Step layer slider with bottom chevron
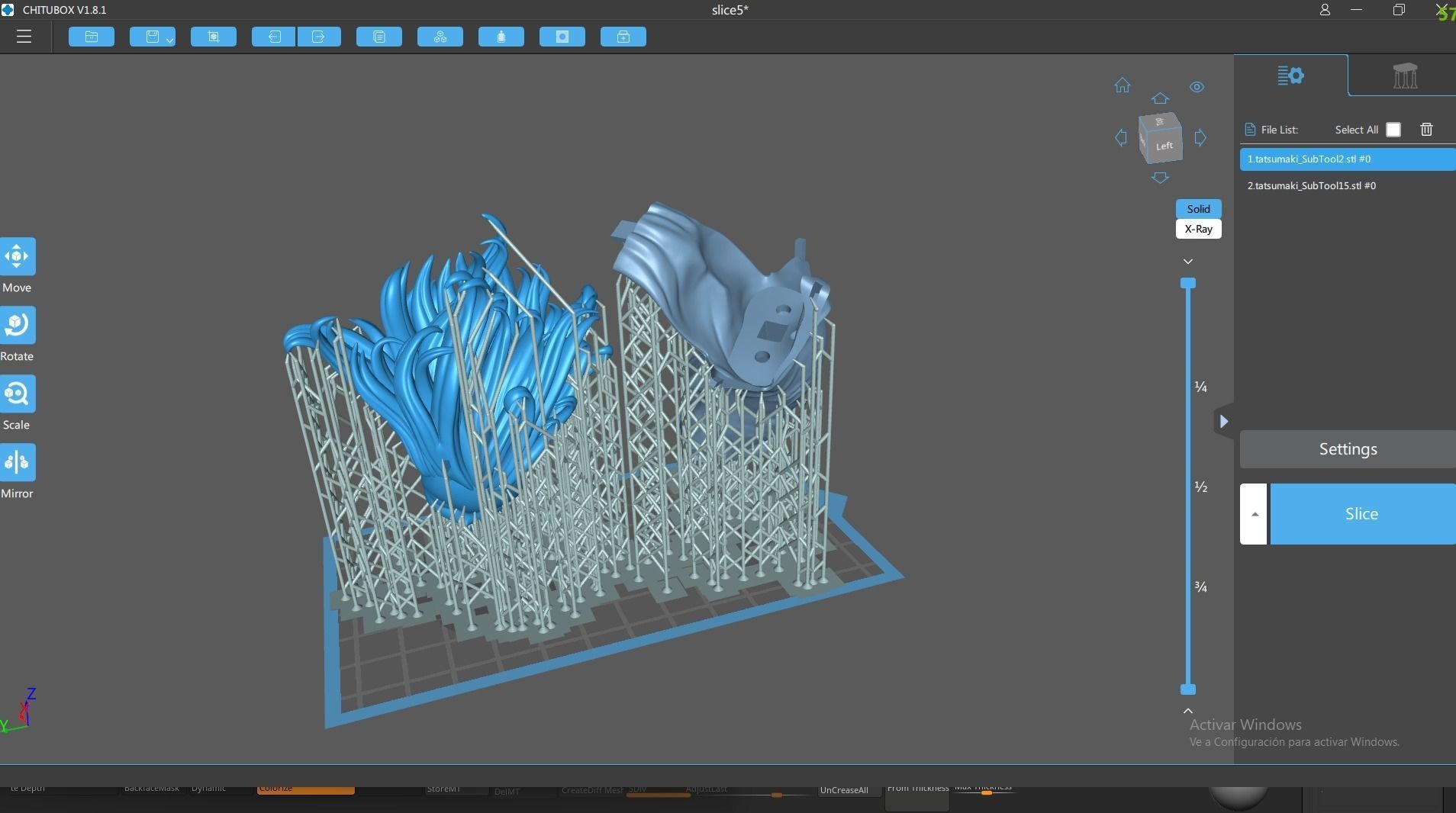The height and width of the screenshot is (813, 1456). coord(1188,711)
